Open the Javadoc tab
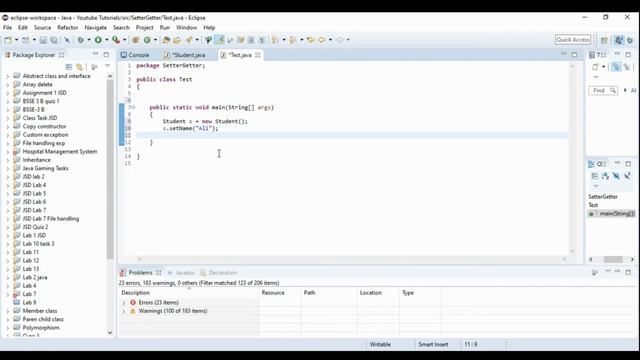640x360 pixels. (181, 273)
